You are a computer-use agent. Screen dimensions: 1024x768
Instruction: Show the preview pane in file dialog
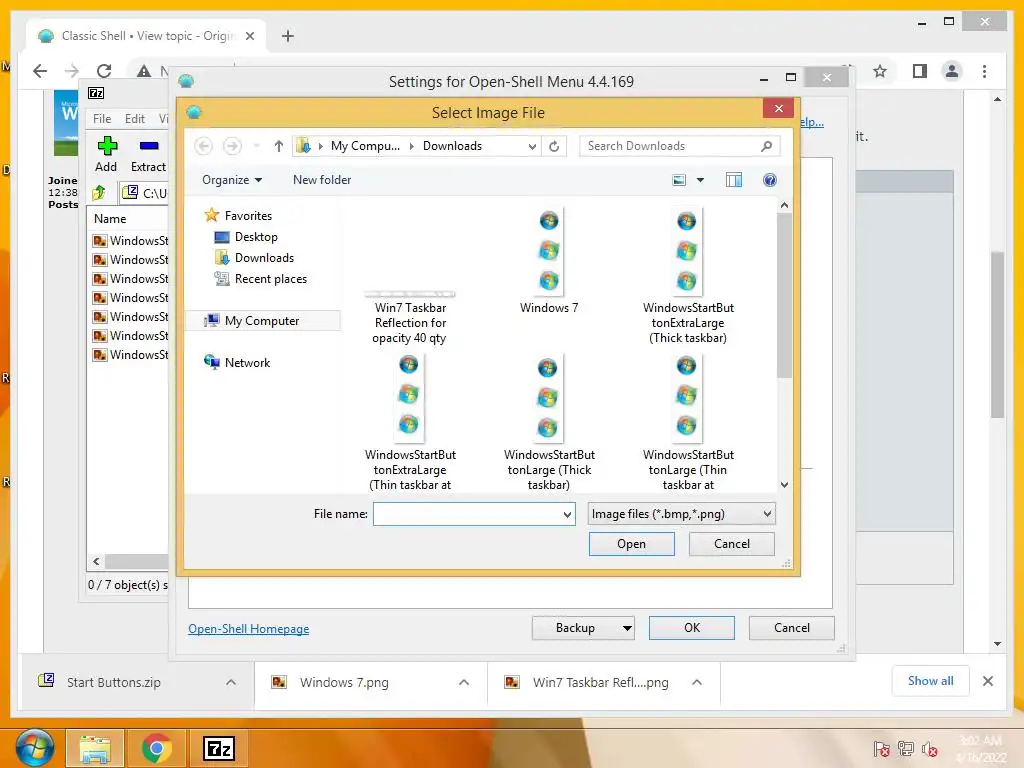tap(733, 180)
